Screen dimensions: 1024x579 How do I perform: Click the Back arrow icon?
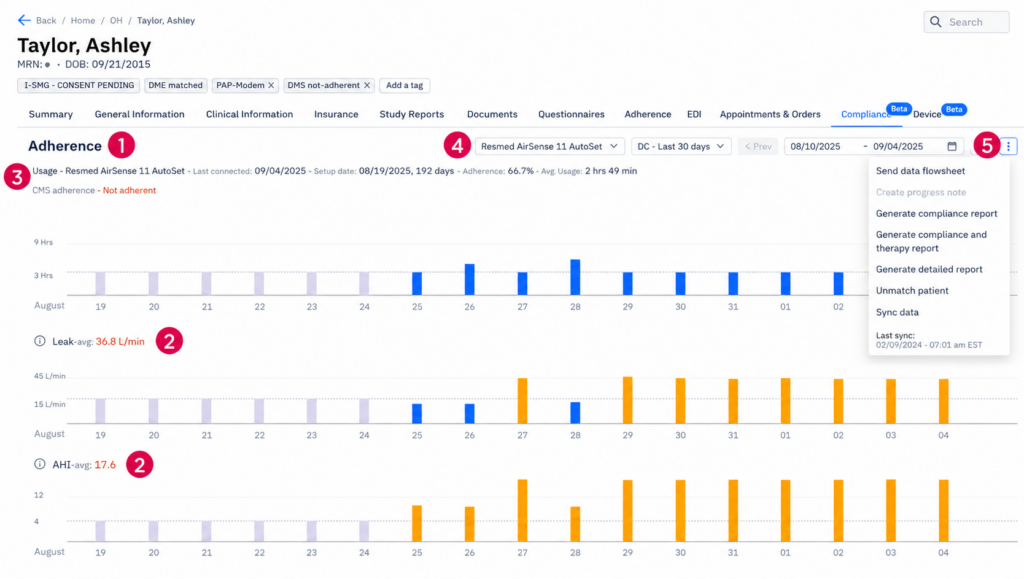pos(24,20)
